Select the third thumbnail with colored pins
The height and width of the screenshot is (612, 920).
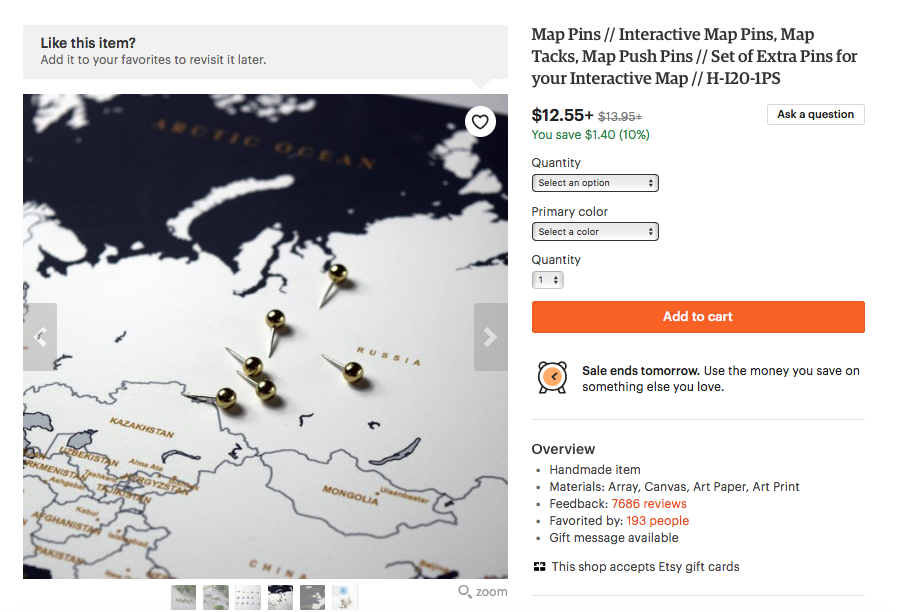(248, 597)
